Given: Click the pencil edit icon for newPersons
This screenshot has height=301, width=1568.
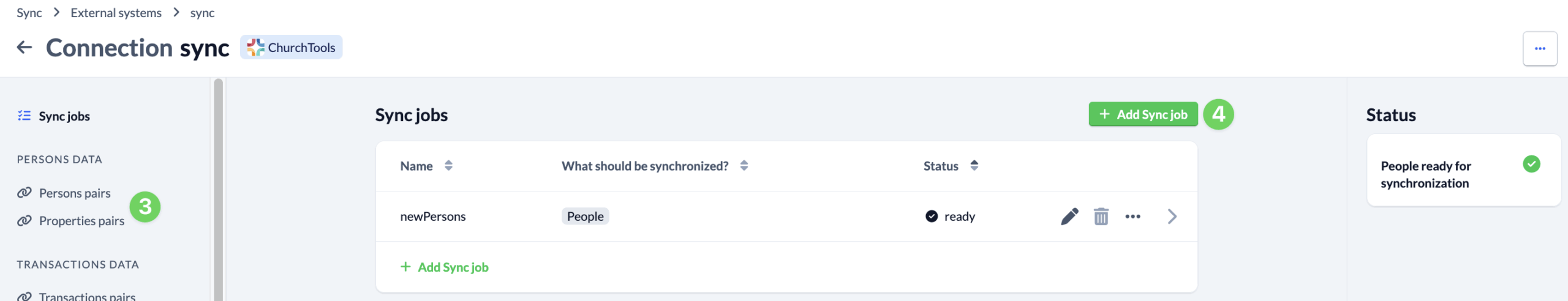Looking at the screenshot, I should click(1069, 217).
